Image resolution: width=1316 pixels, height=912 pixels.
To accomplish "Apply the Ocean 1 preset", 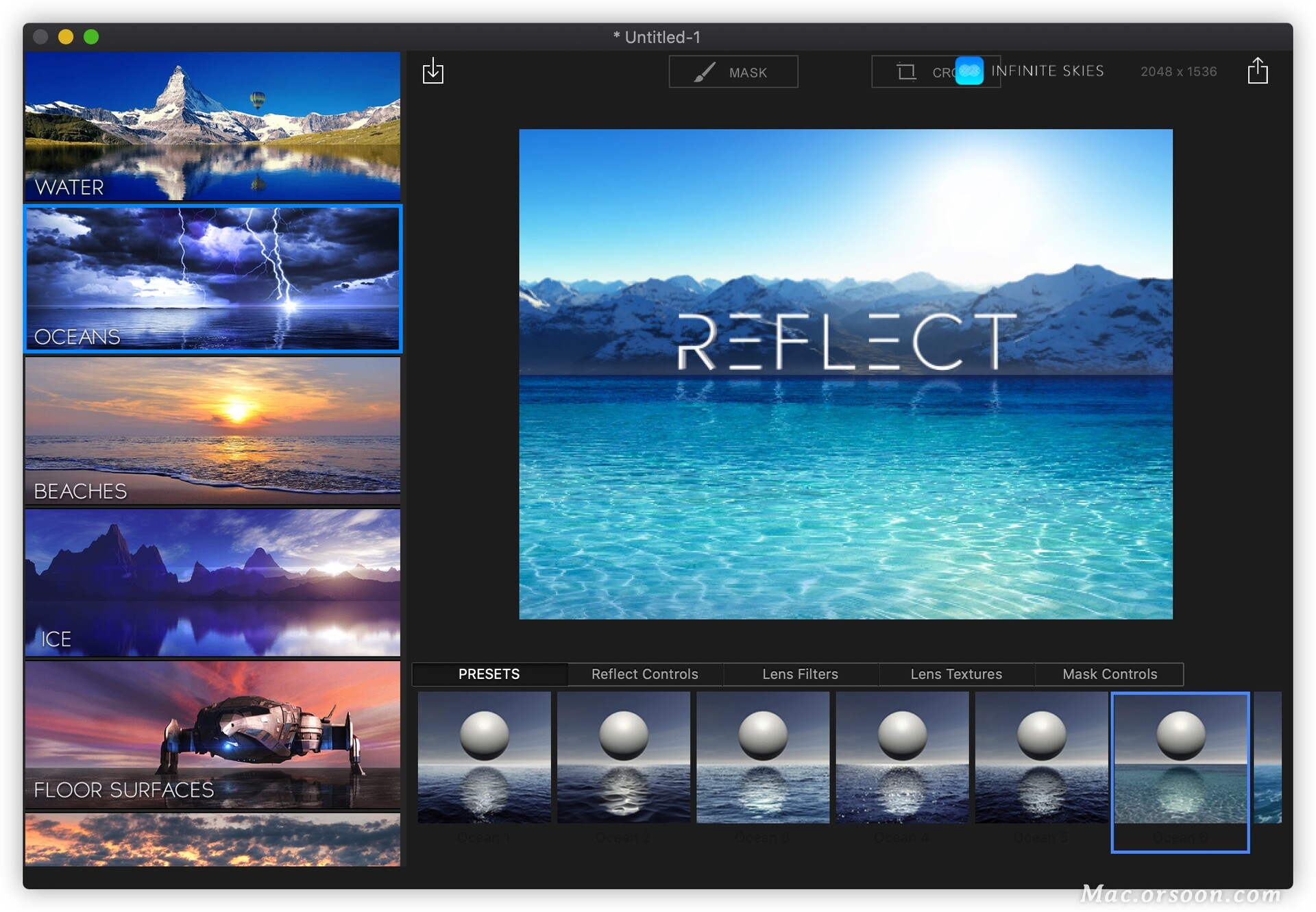I will tap(484, 757).
